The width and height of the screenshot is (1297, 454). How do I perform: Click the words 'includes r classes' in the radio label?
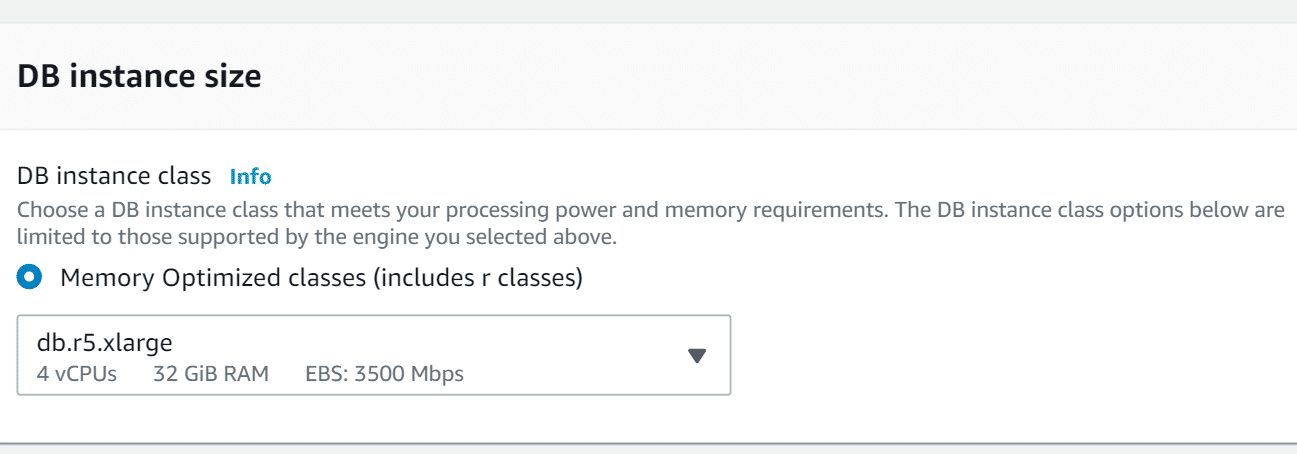tap(476, 278)
